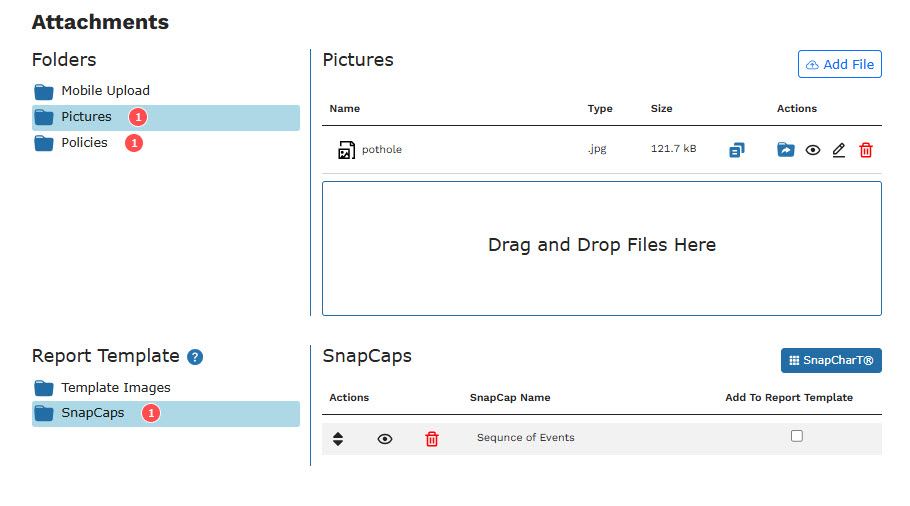The height and width of the screenshot is (506, 910).
Task: Reorder Sequnce of Events with sort arrows
Action: pos(338,439)
